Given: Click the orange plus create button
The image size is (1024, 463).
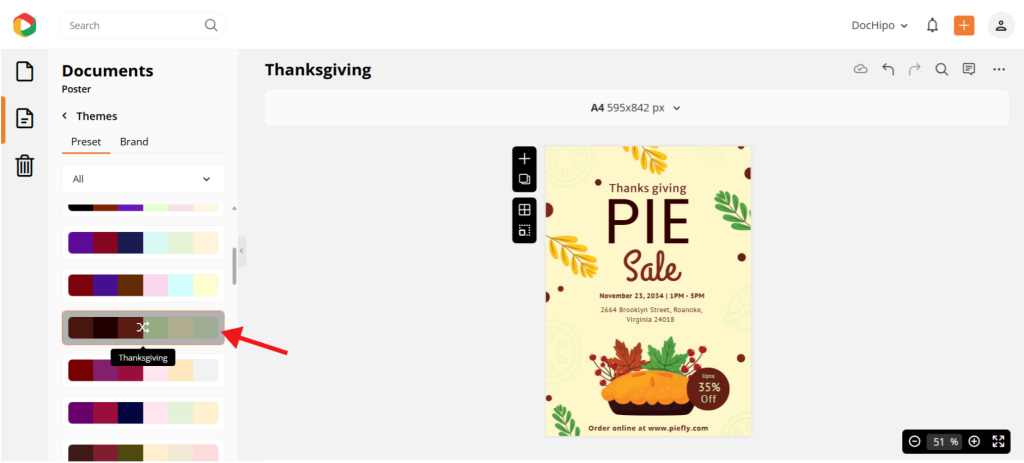Looking at the screenshot, I should 964,26.
